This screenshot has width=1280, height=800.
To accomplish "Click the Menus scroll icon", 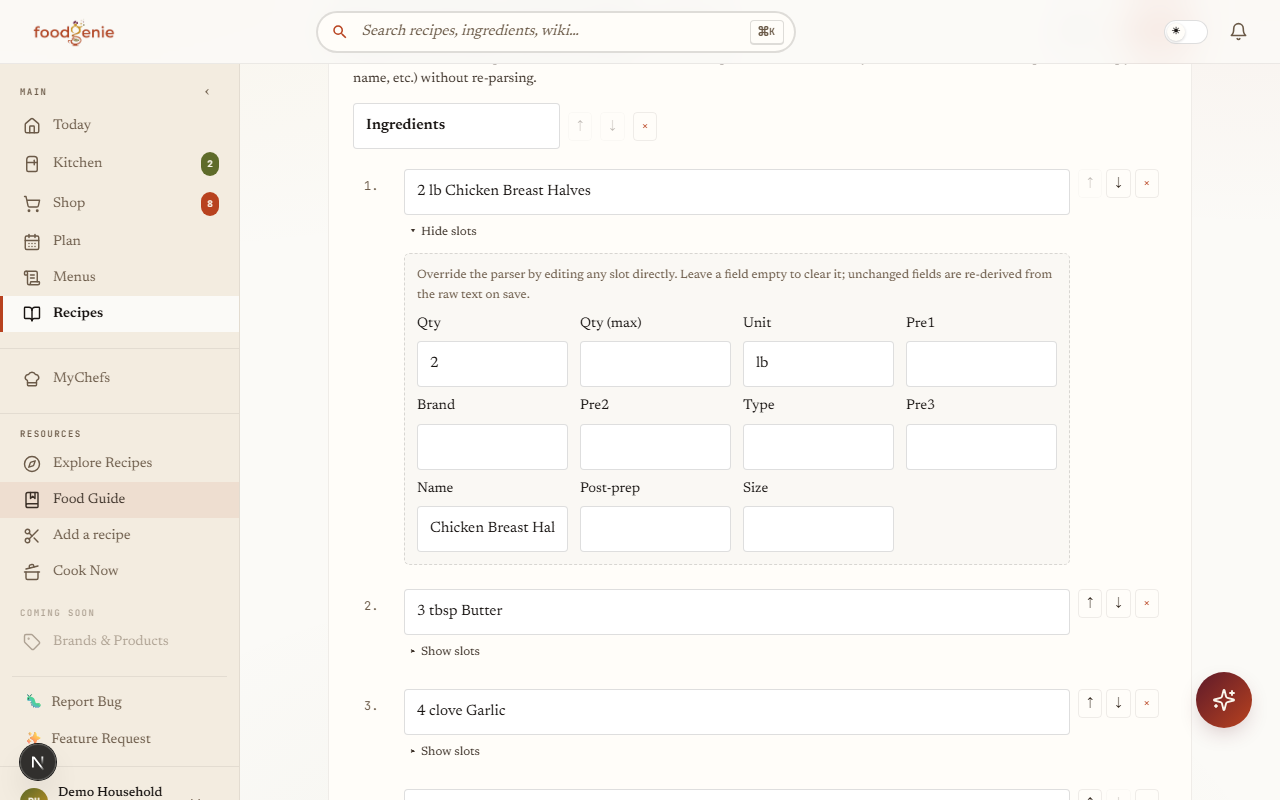I will click(32, 277).
